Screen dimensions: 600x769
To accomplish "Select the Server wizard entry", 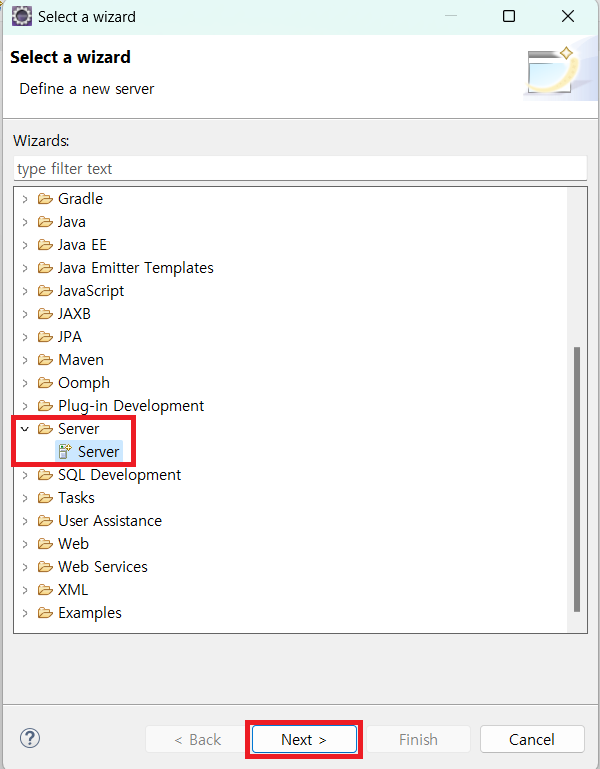I will tap(89, 452).
